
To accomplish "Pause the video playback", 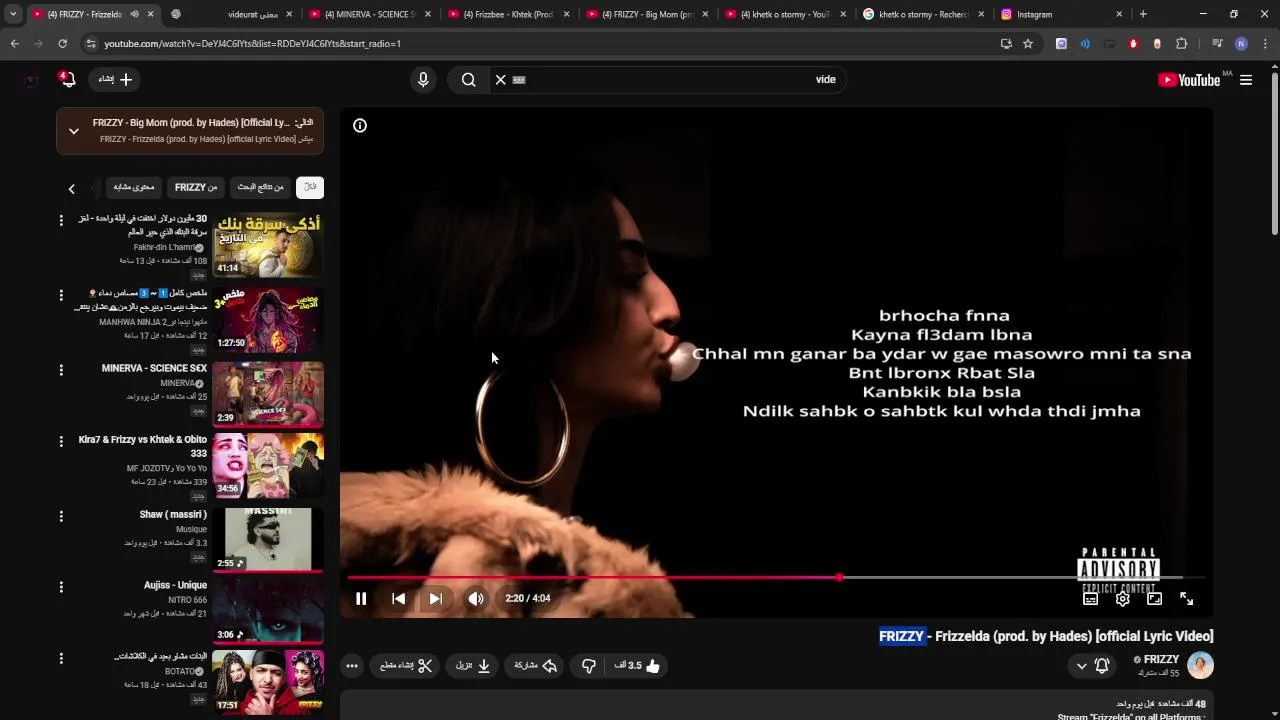I will click(361, 598).
